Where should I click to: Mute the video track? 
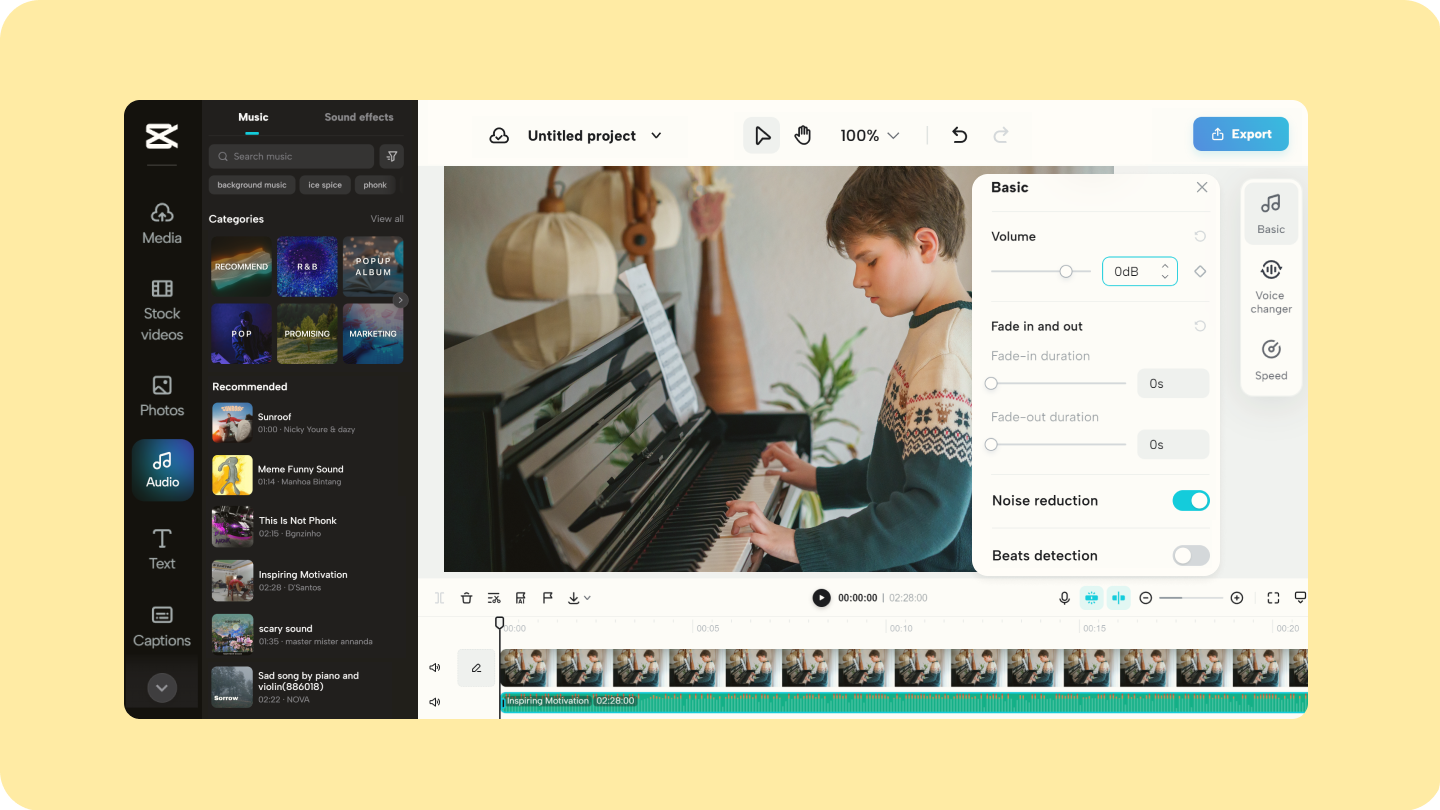[435, 667]
